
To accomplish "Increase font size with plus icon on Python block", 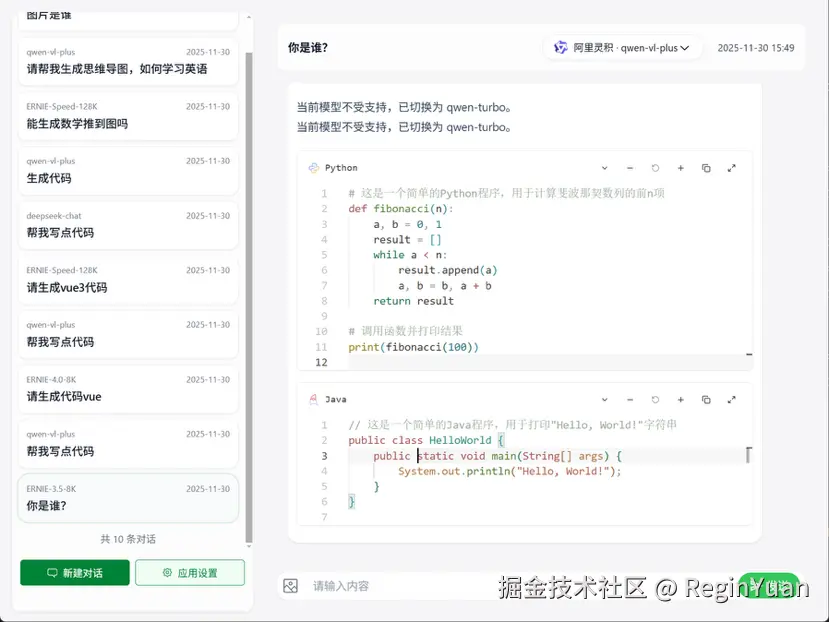I will [681, 168].
